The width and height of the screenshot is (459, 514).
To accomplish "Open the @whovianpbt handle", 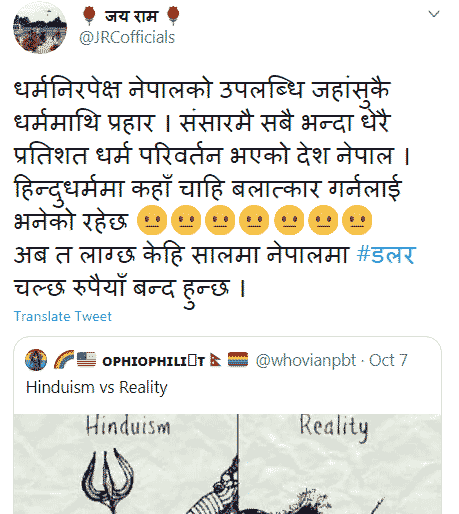I will (x=306, y=360).
